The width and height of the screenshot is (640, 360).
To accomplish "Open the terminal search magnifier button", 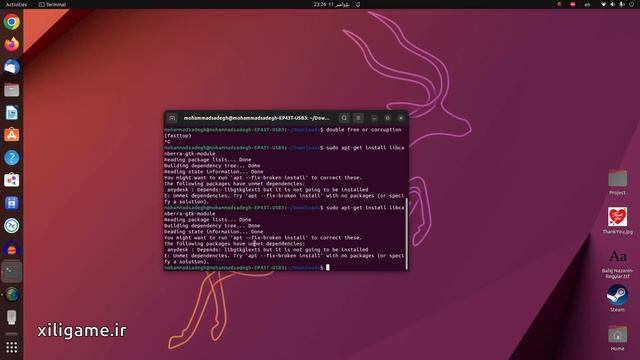I will pos(344,118).
